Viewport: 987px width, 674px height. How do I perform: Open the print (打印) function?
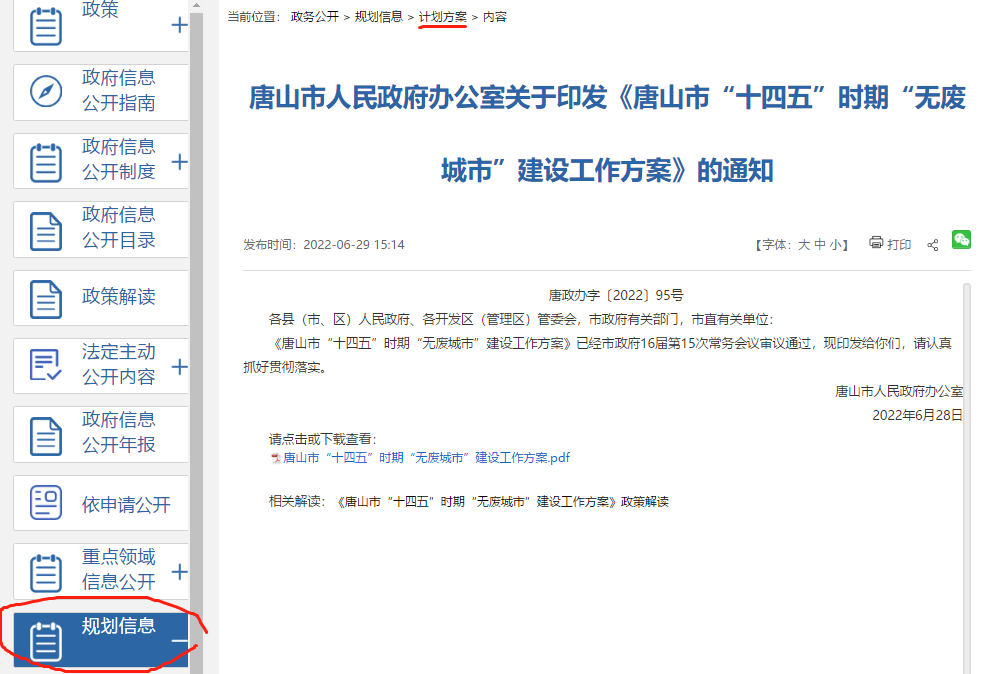pos(889,243)
